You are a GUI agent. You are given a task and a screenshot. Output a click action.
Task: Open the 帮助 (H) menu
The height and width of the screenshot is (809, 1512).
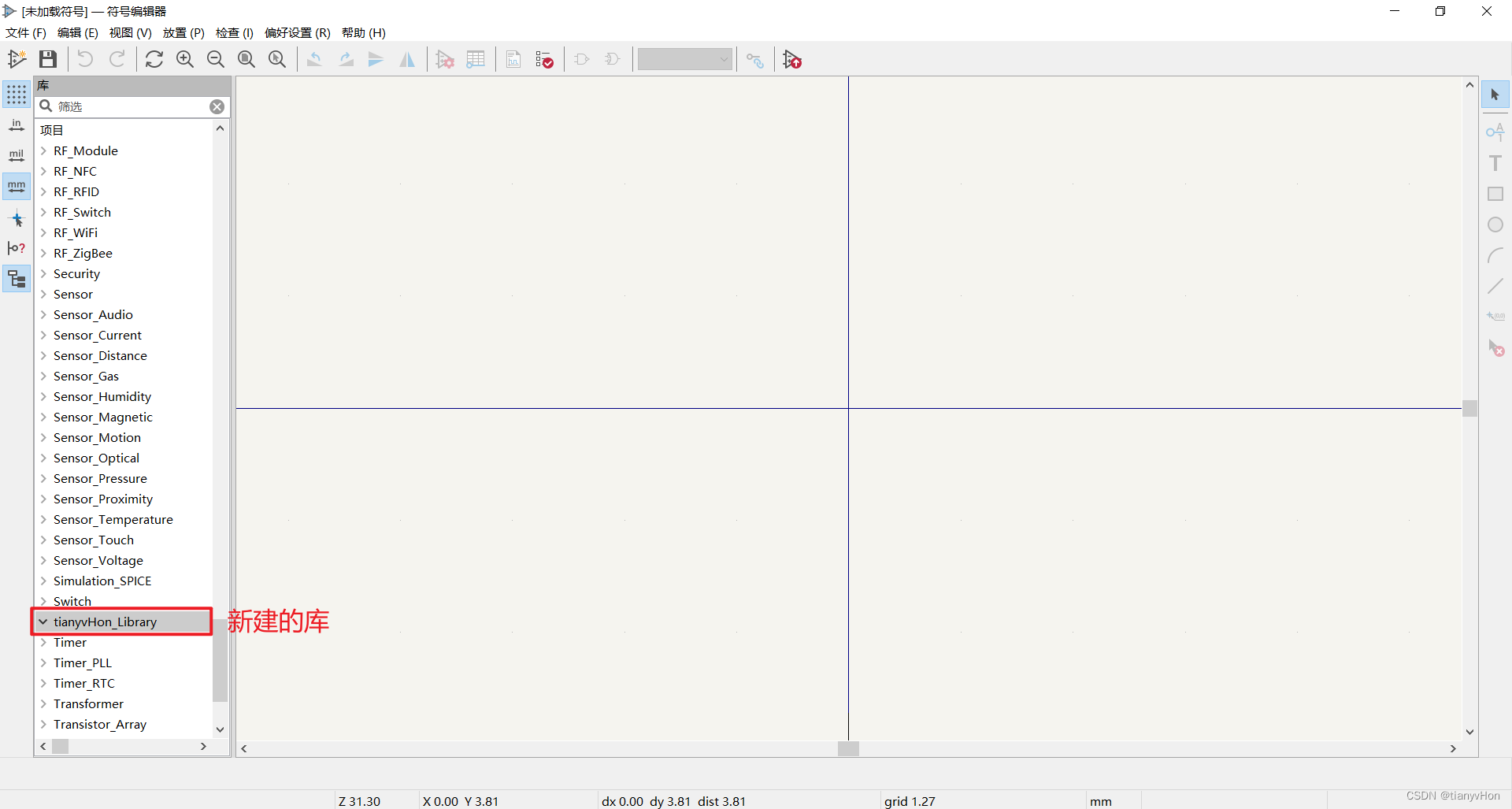tap(364, 32)
